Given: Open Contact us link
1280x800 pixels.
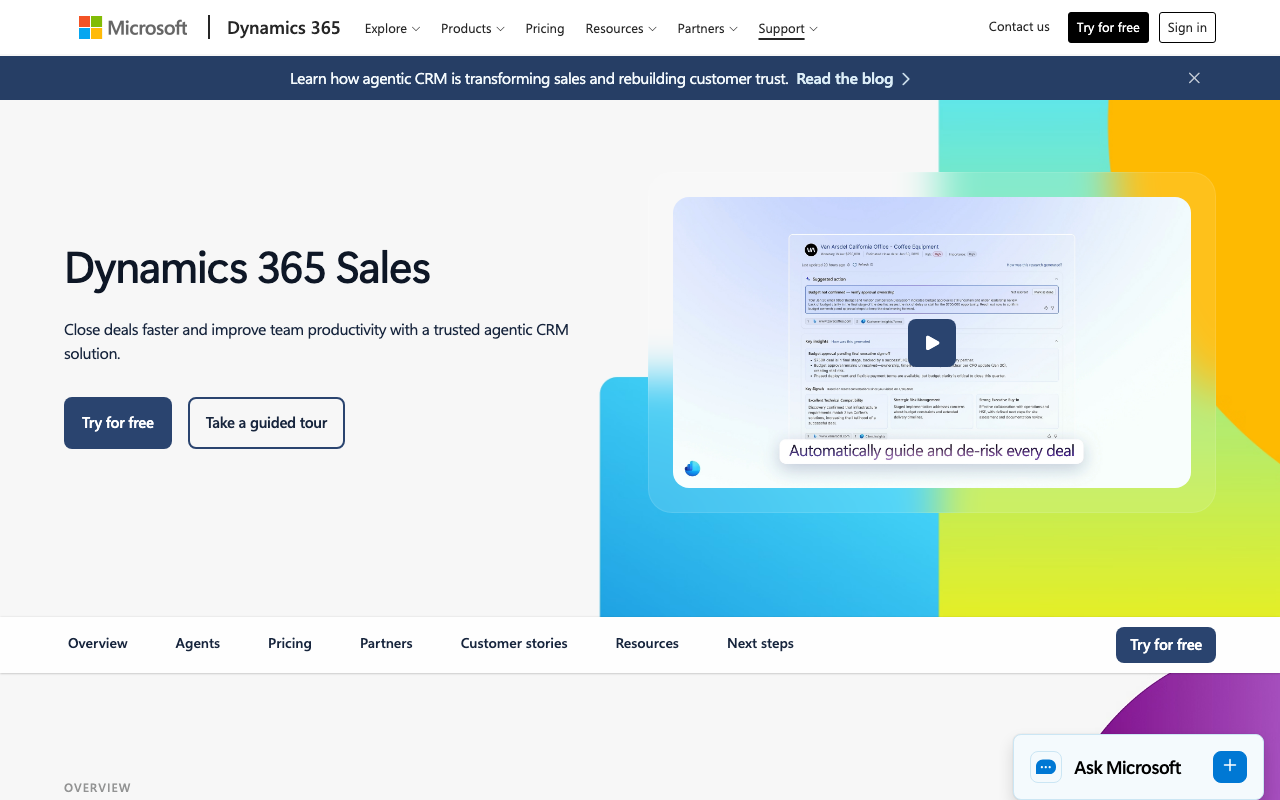Looking at the screenshot, I should pyautogui.click(x=1019, y=27).
